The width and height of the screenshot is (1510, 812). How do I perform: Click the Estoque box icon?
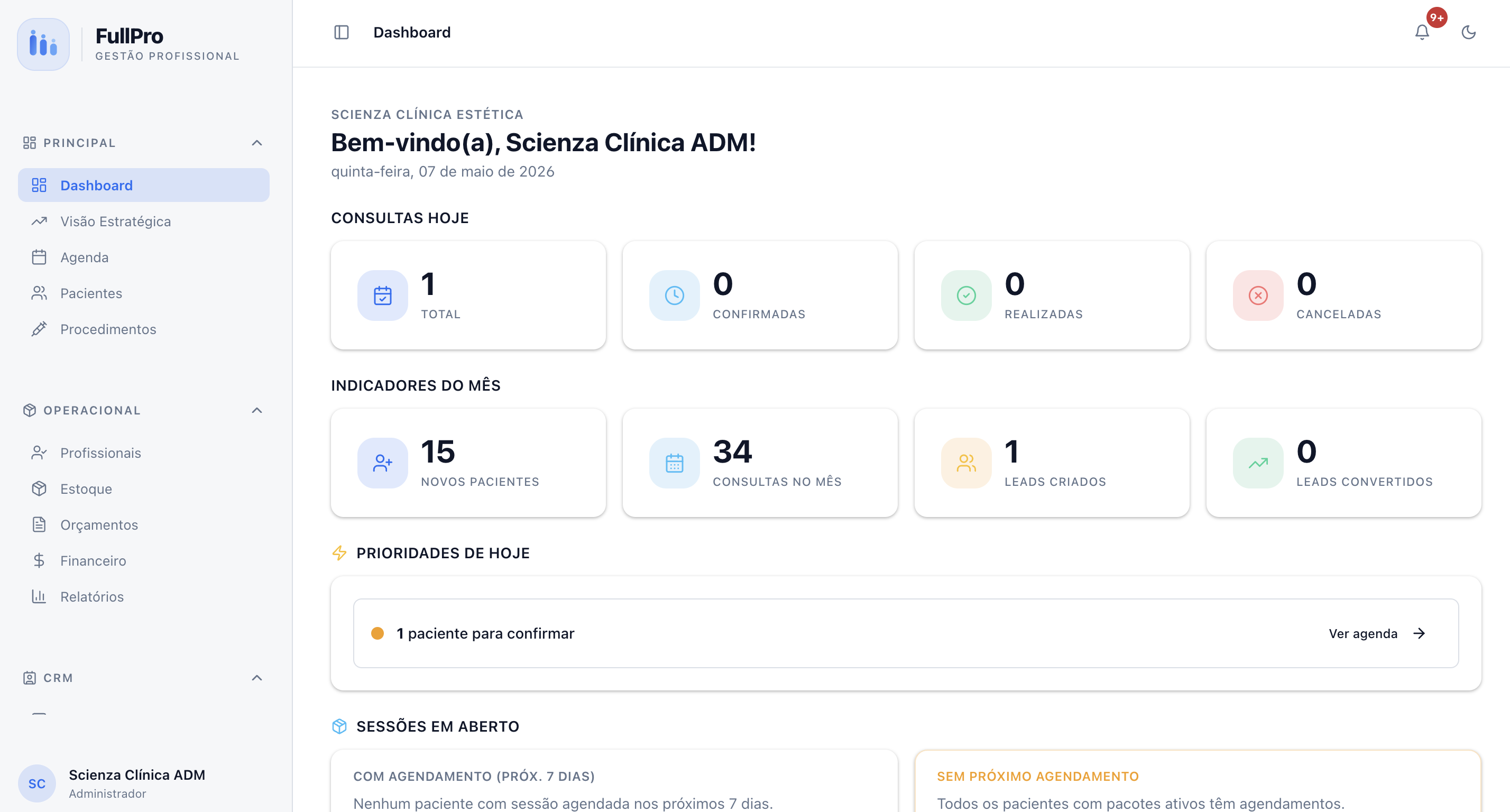(39, 489)
